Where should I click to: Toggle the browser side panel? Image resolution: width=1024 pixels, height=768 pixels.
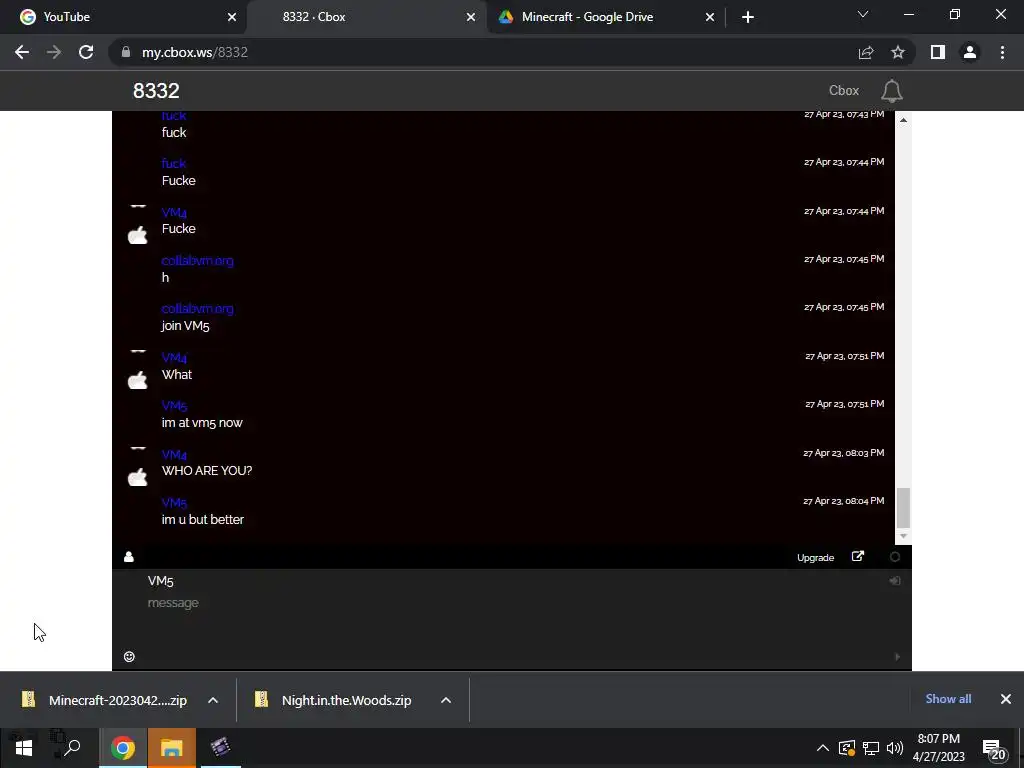pos(938,52)
